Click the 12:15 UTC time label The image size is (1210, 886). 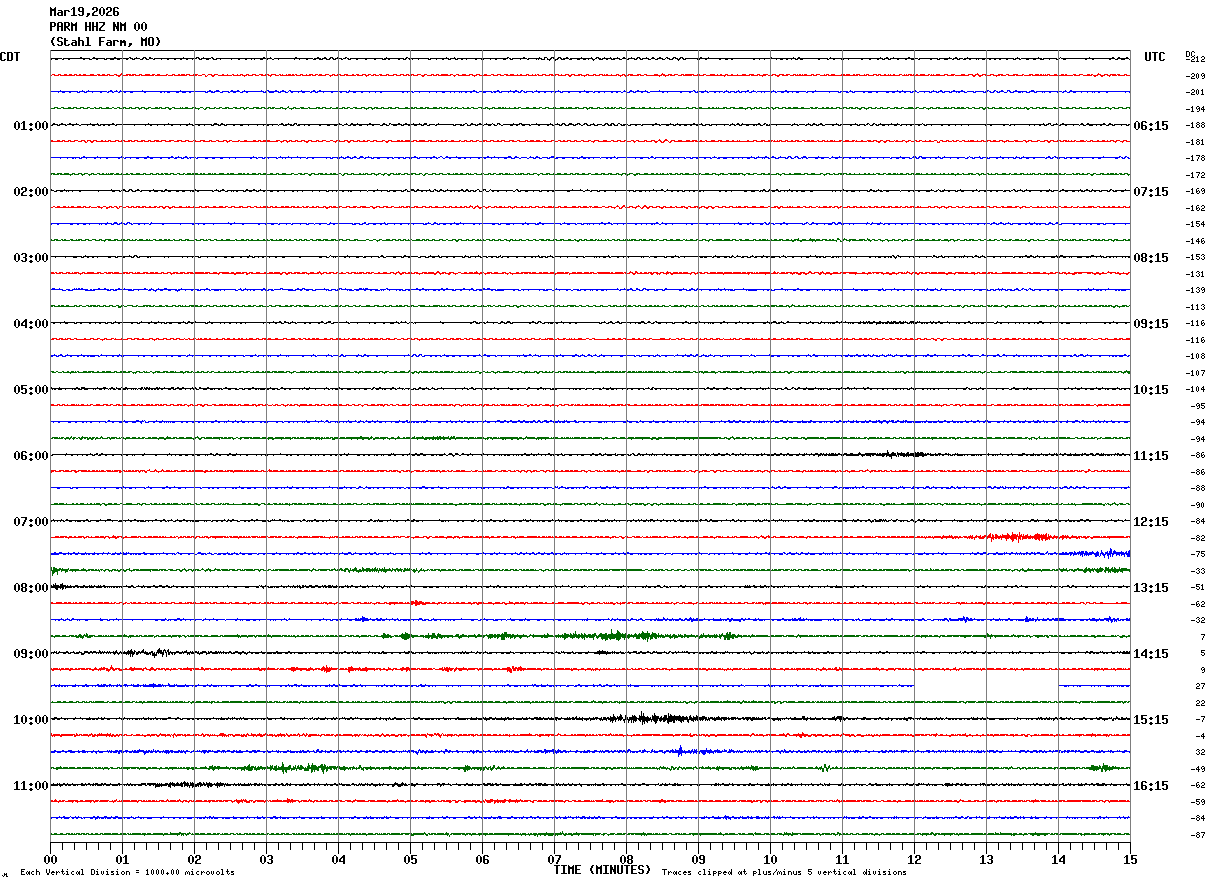pos(1151,522)
